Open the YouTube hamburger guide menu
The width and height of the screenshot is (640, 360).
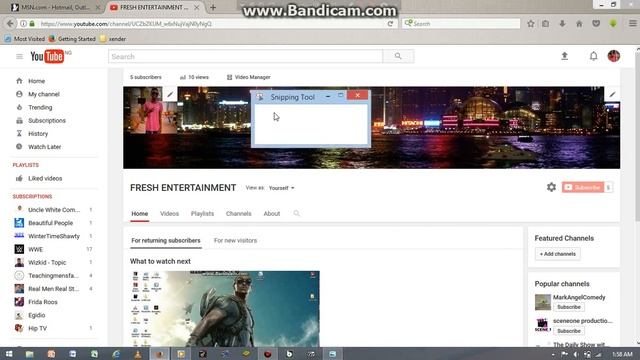[x=19, y=56]
